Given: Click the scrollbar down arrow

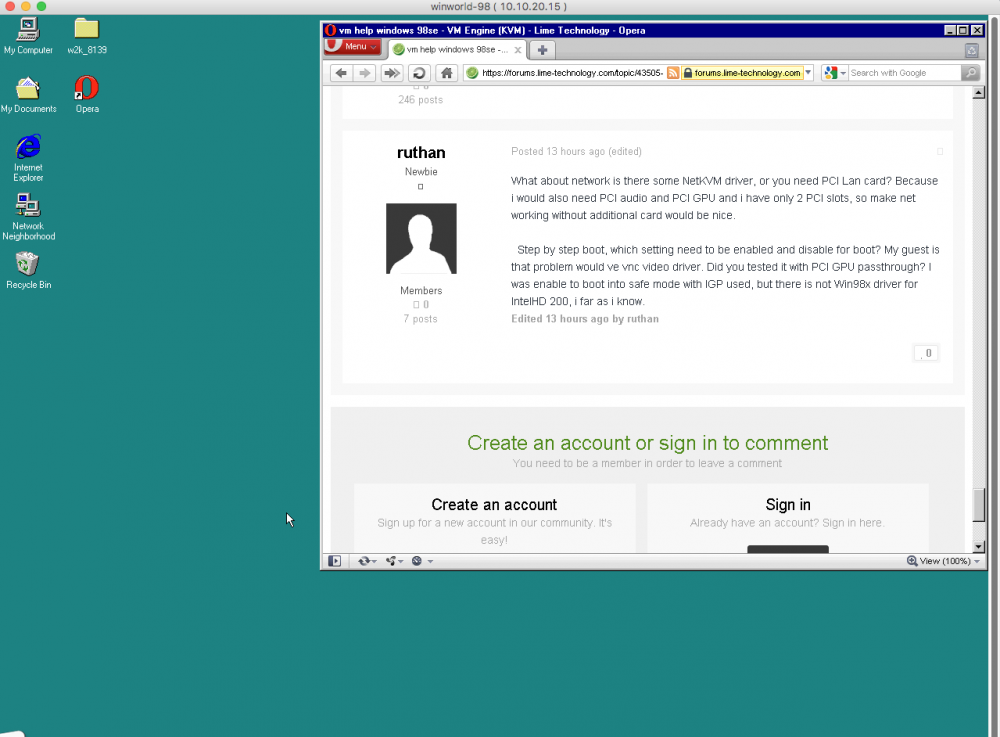Looking at the screenshot, I should click(978, 546).
